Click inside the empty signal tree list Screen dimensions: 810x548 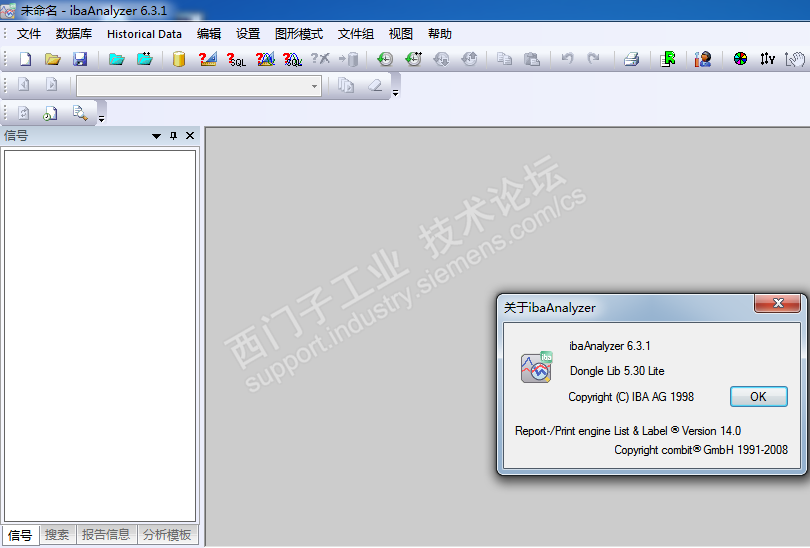(100, 336)
